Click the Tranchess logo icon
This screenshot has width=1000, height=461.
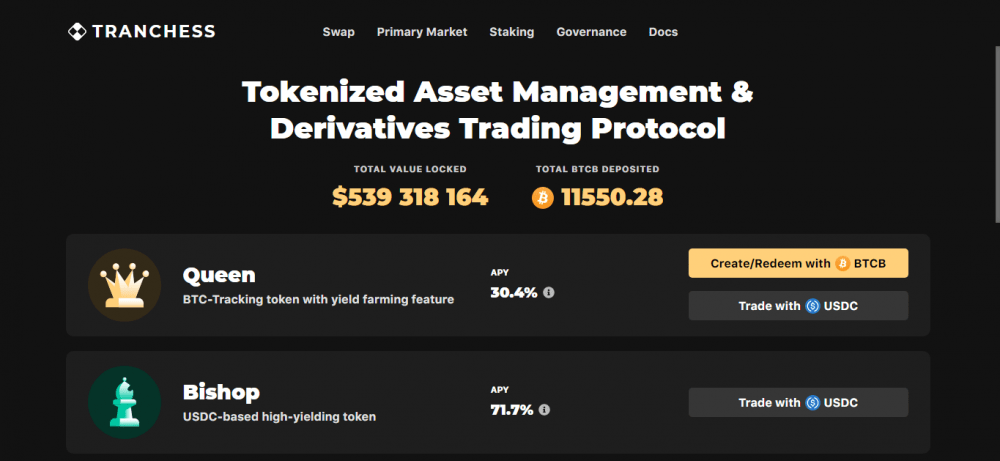point(77,31)
